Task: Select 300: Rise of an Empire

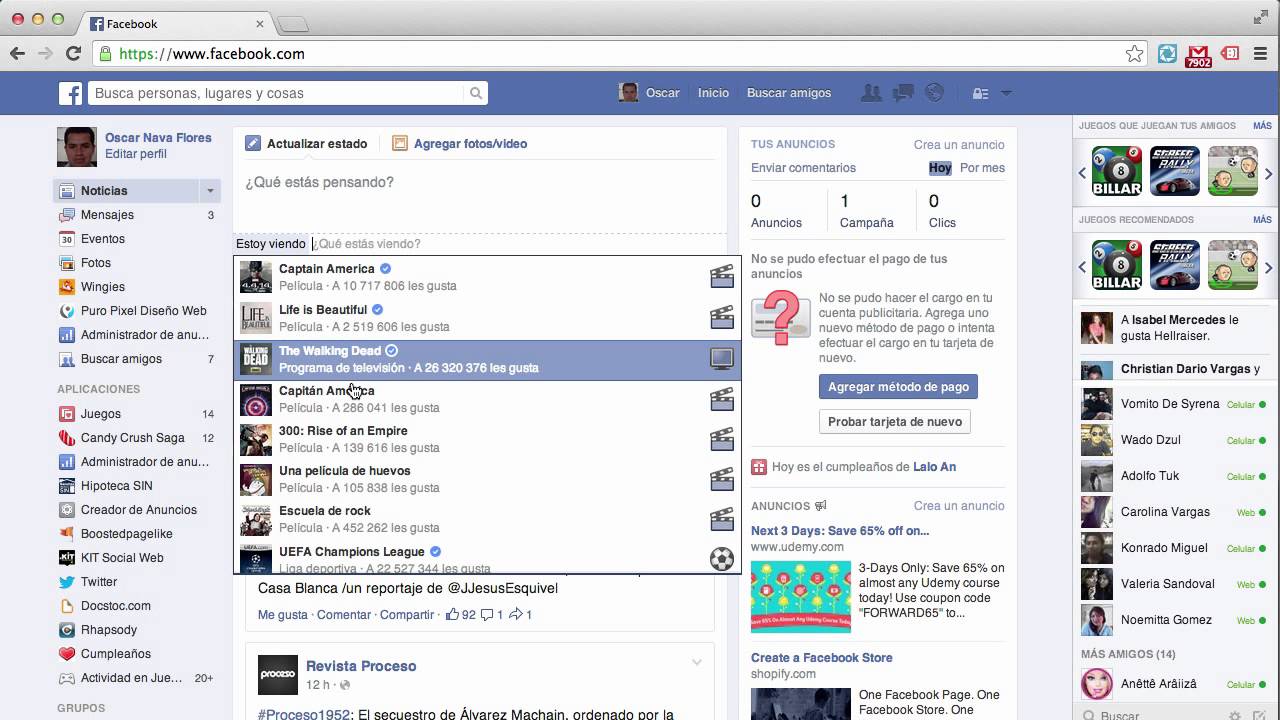Action: [488, 439]
